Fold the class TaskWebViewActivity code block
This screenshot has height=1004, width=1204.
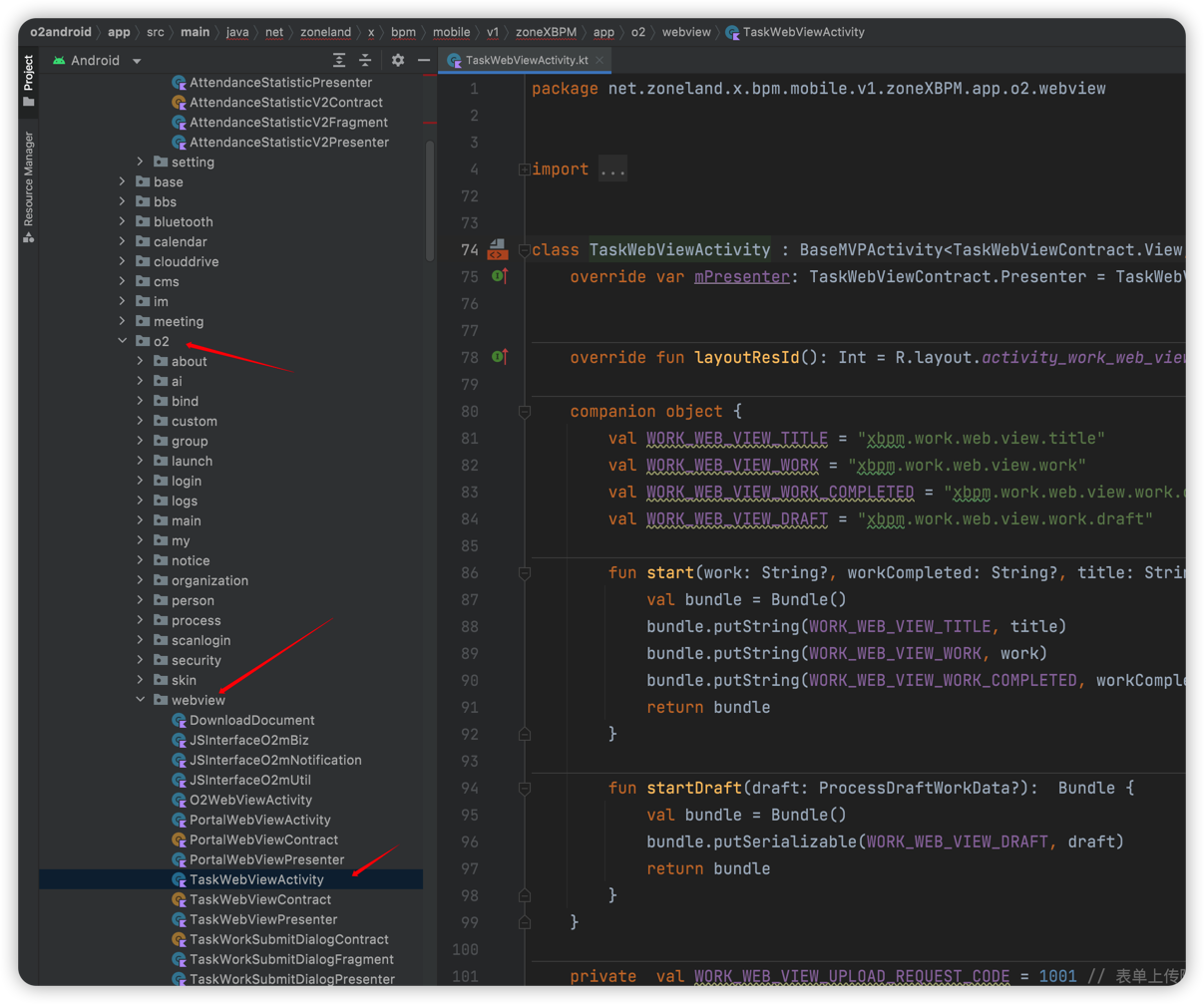tap(525, 250)
